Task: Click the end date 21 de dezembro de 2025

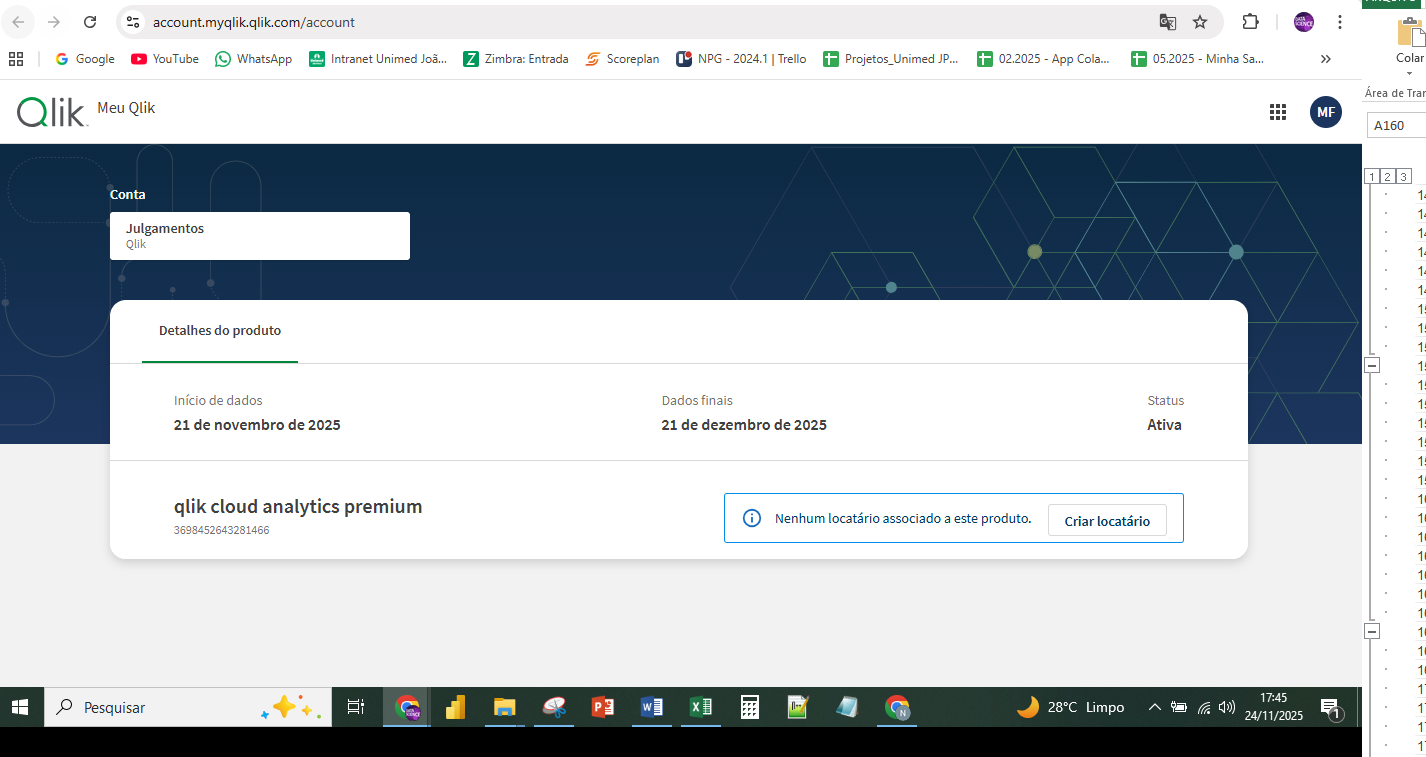Action: click(744, 425)
